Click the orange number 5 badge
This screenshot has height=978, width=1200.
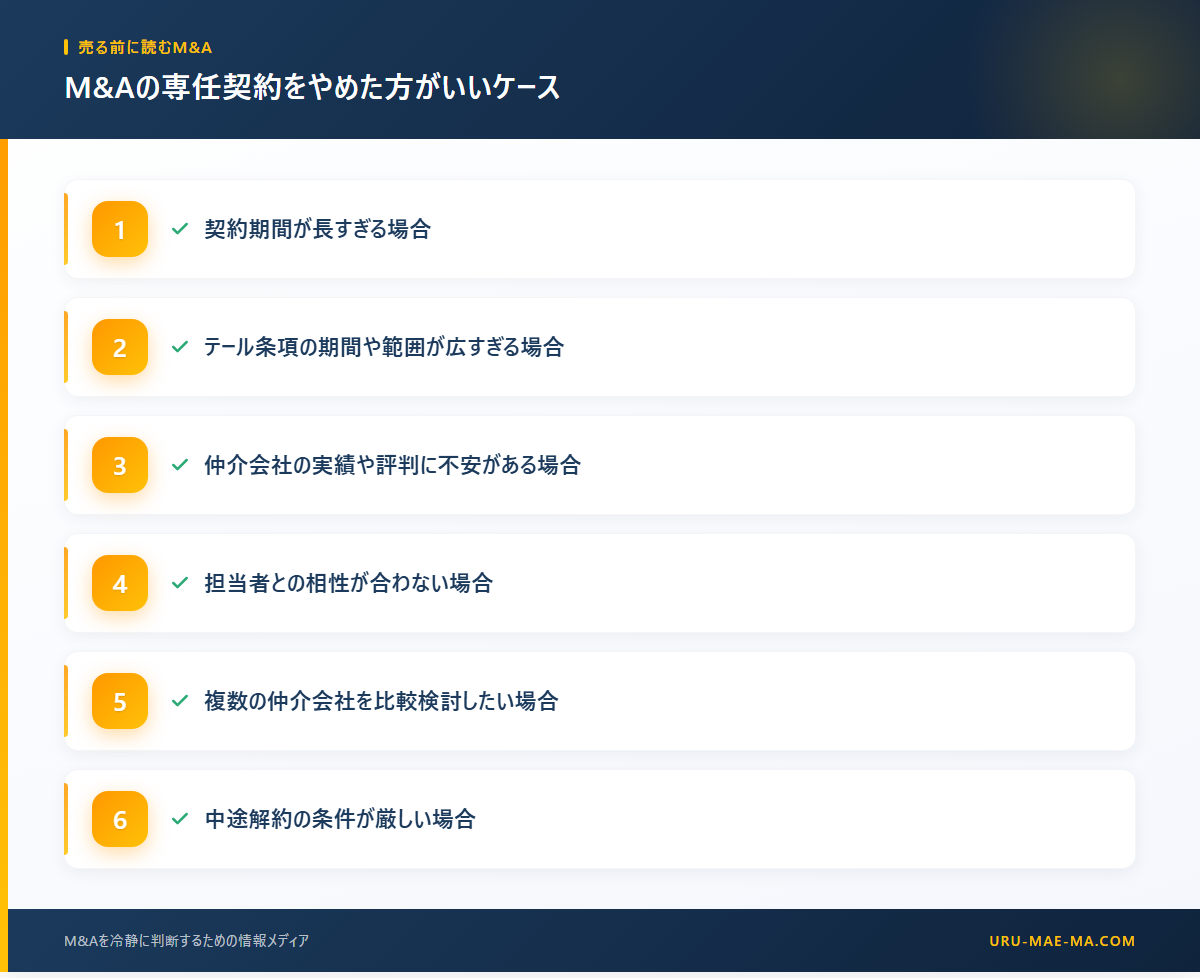[x=120, y=701]
